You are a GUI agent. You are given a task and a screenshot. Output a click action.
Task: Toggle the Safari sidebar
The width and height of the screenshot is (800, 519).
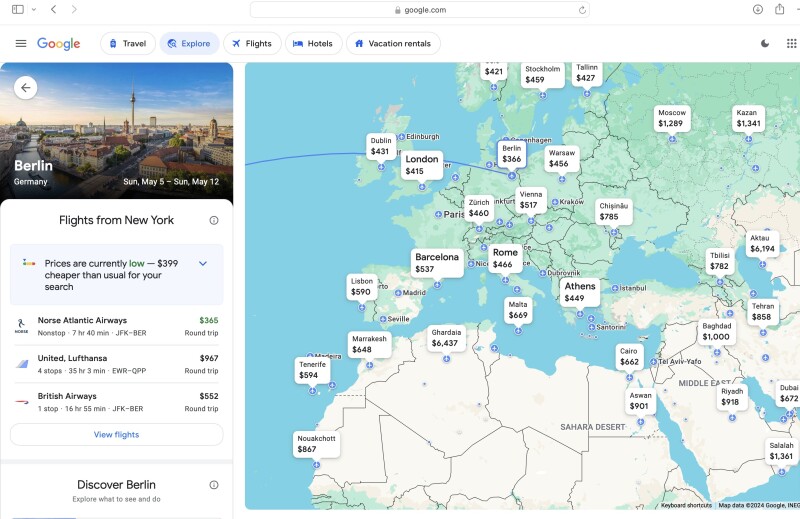[x=18, y=9]
